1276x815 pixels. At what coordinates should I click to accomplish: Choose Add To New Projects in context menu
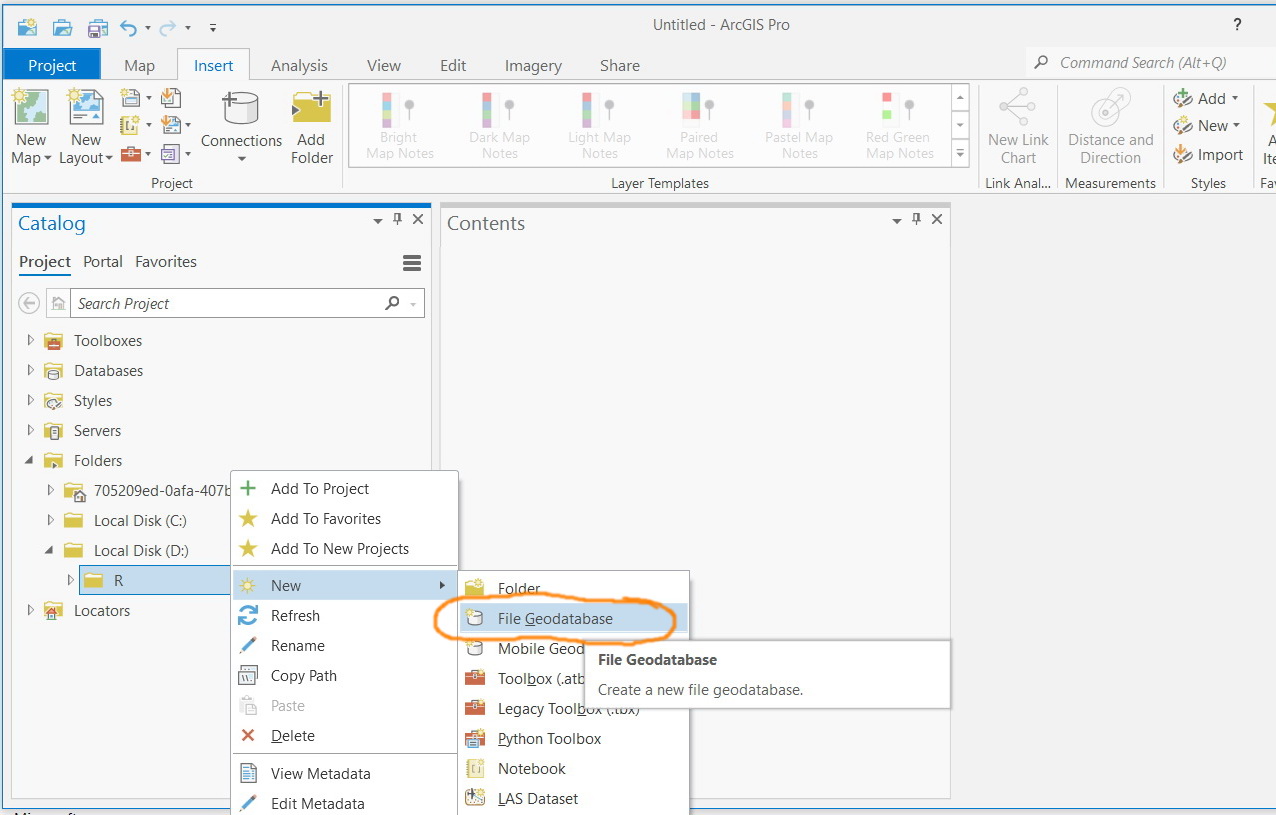pos(344,548)
